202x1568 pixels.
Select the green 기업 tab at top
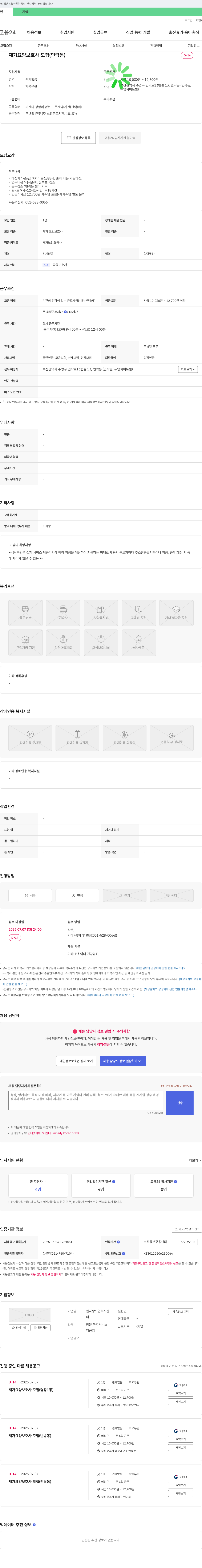[25, 12]
